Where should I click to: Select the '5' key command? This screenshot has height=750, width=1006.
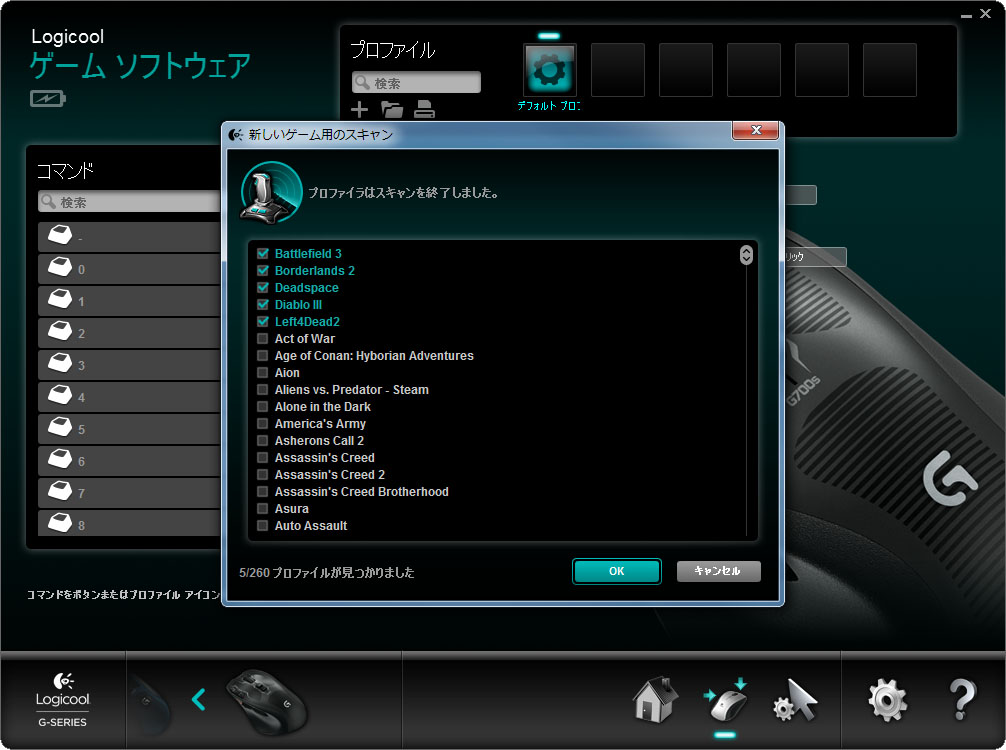[x=129, y=429]
